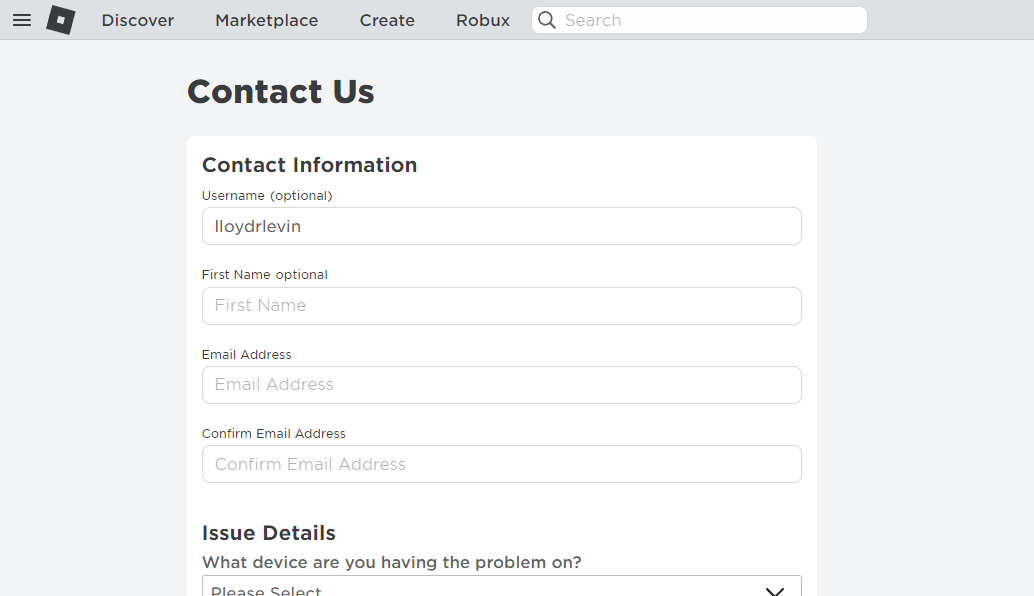Click the "Contact Information" section heading
This screenshot has height=596, width=1034.
tap(310, 165)
